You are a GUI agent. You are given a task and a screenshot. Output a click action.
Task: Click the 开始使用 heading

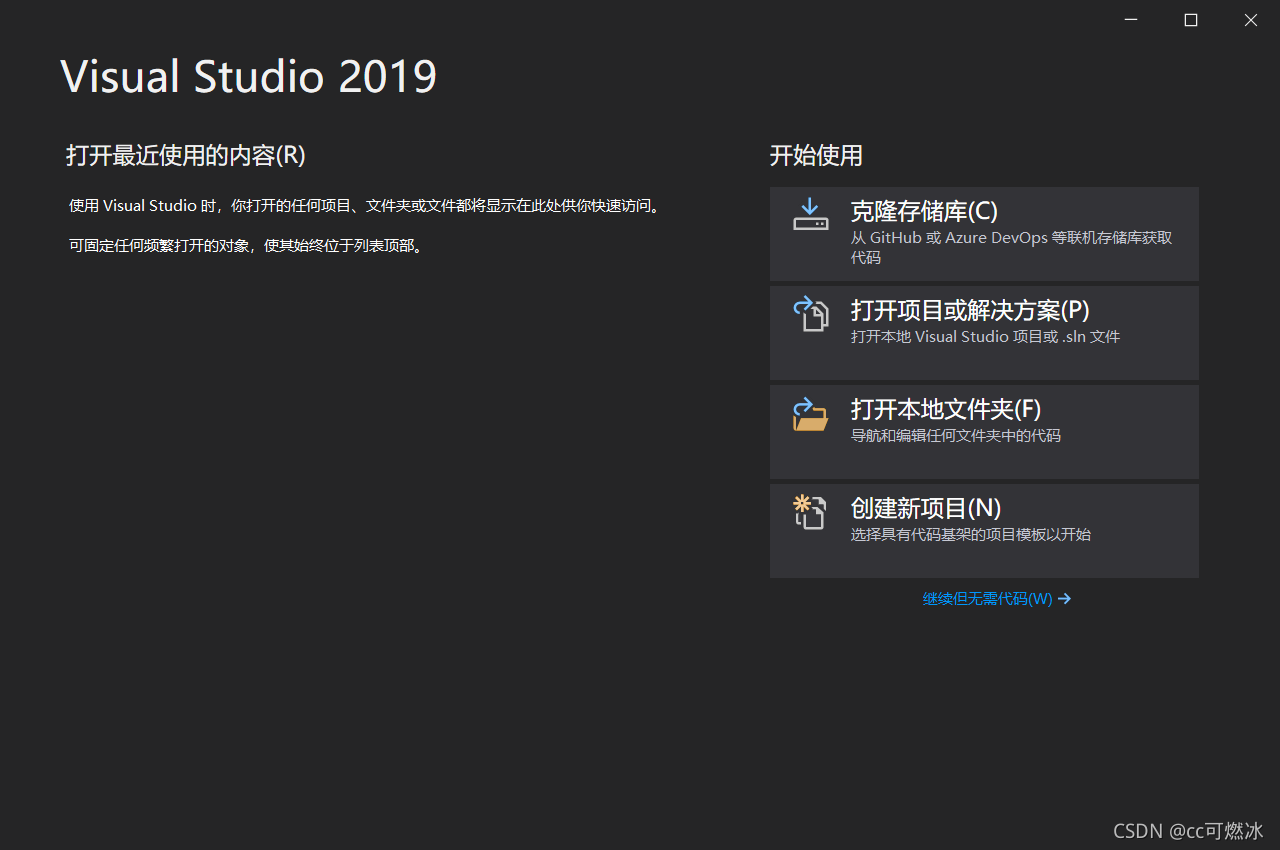pos(816,155)
